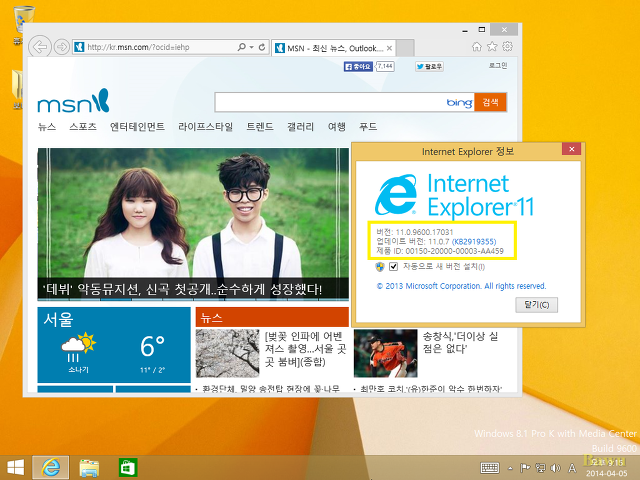Click the browser forward arrow button
Image resolution: width=640 pixels, height=480 pixels.
62,47
